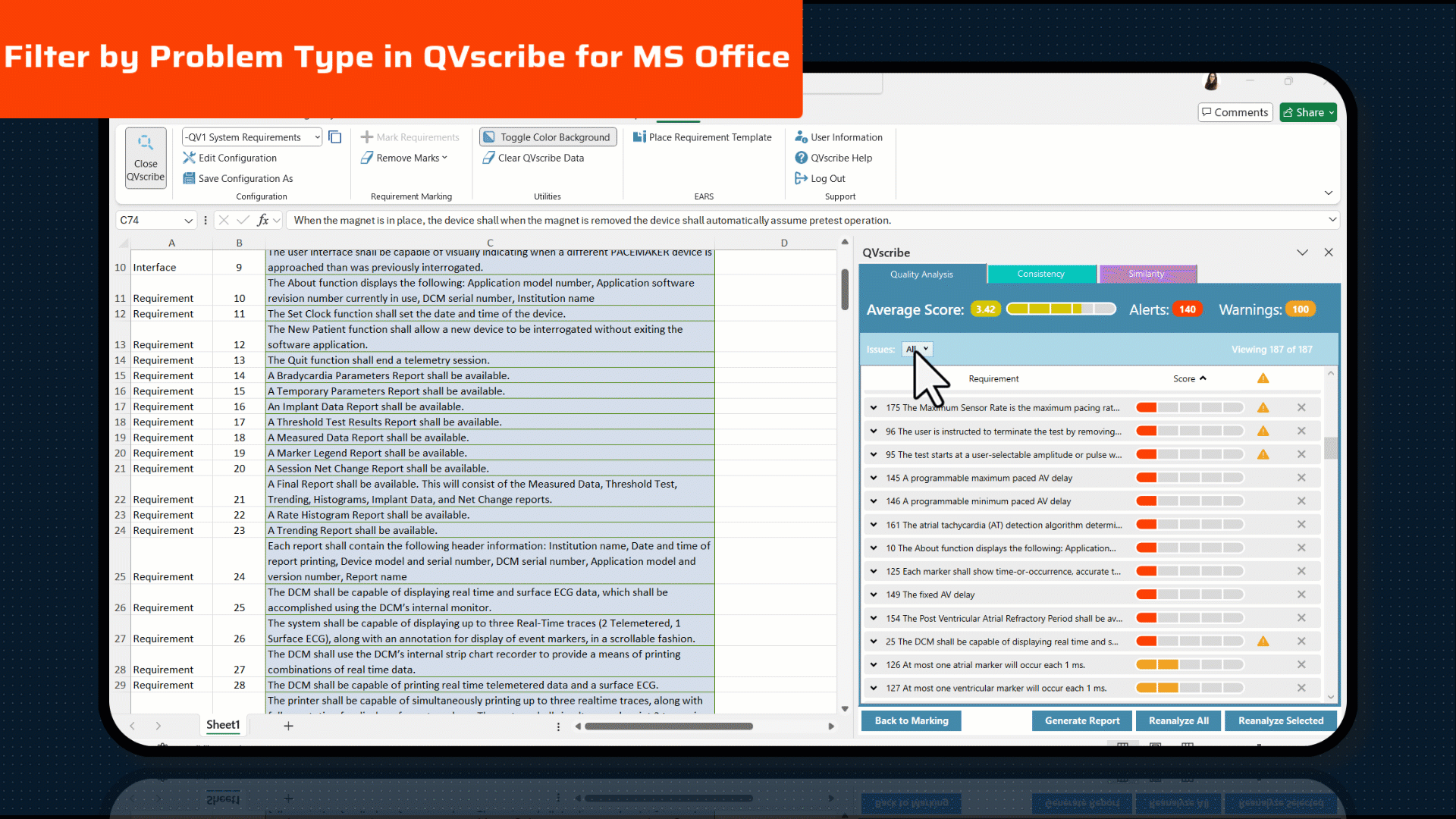1456x819 pixels.
Task: Click score bar of requirement 154
Action: tap(1190, 618)
